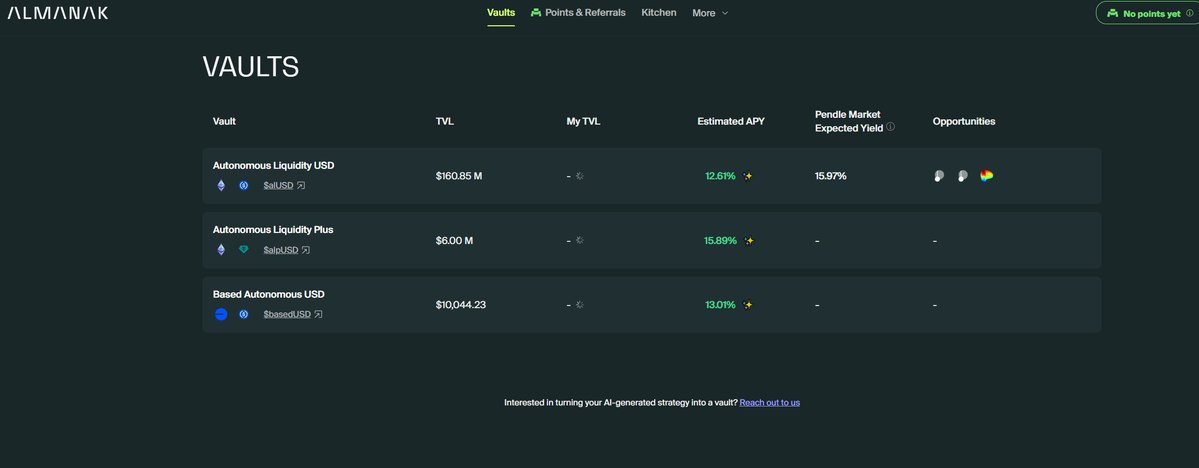Click the ALMANAK logo
This screenshot has width=1199, height=468.
(x=58, y=13)
